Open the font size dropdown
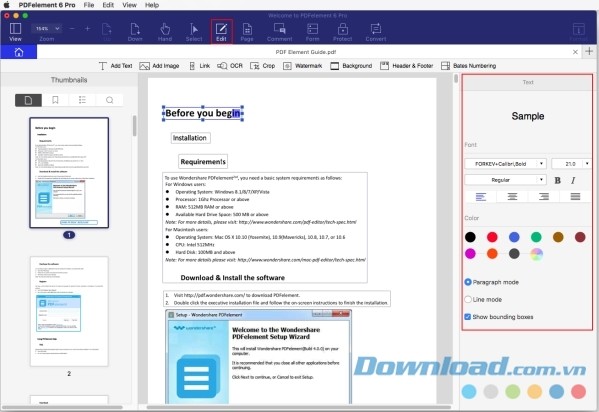599x412 pixels. click(571, 164)
